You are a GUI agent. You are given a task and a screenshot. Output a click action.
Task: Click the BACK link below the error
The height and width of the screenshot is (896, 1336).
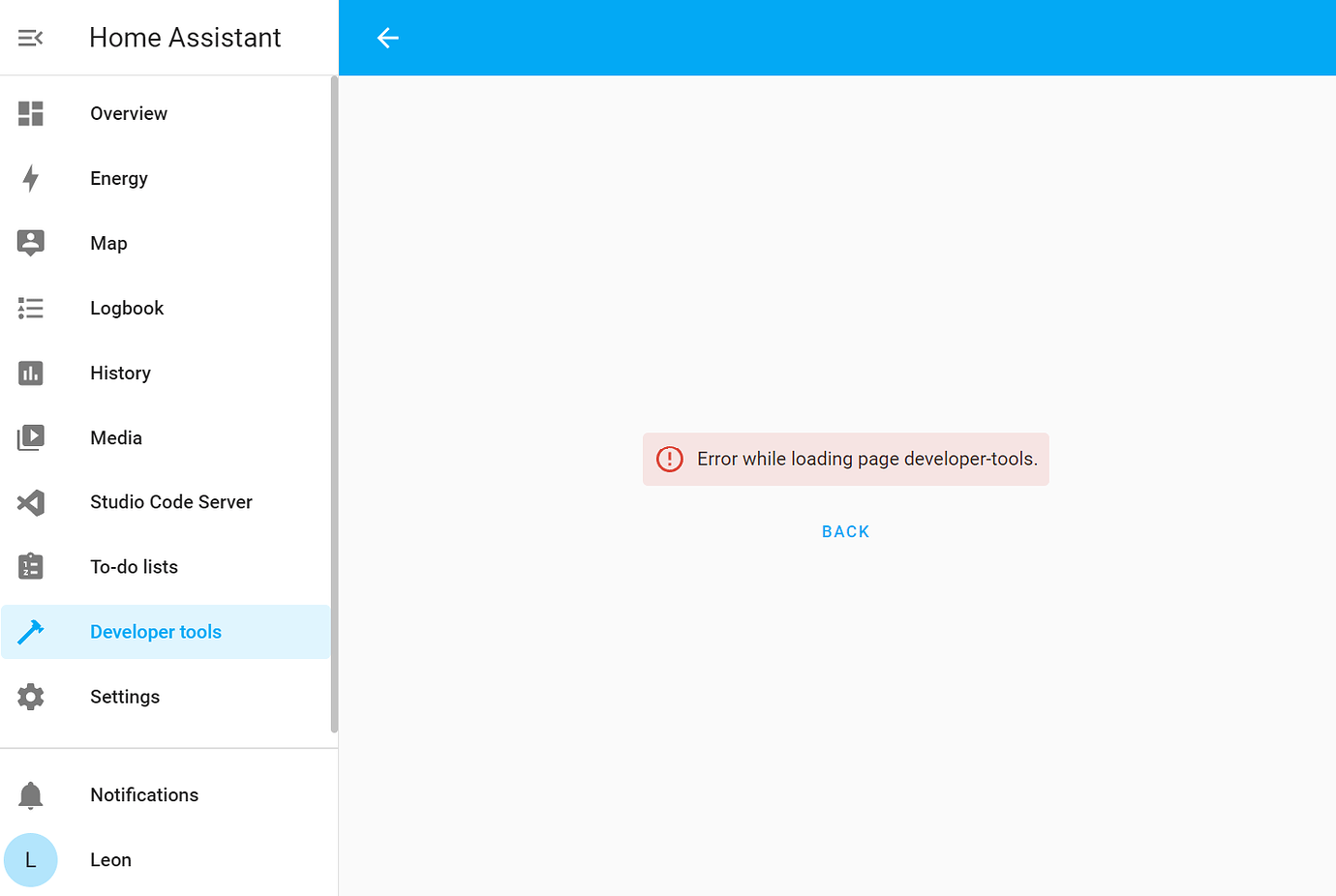845,531
